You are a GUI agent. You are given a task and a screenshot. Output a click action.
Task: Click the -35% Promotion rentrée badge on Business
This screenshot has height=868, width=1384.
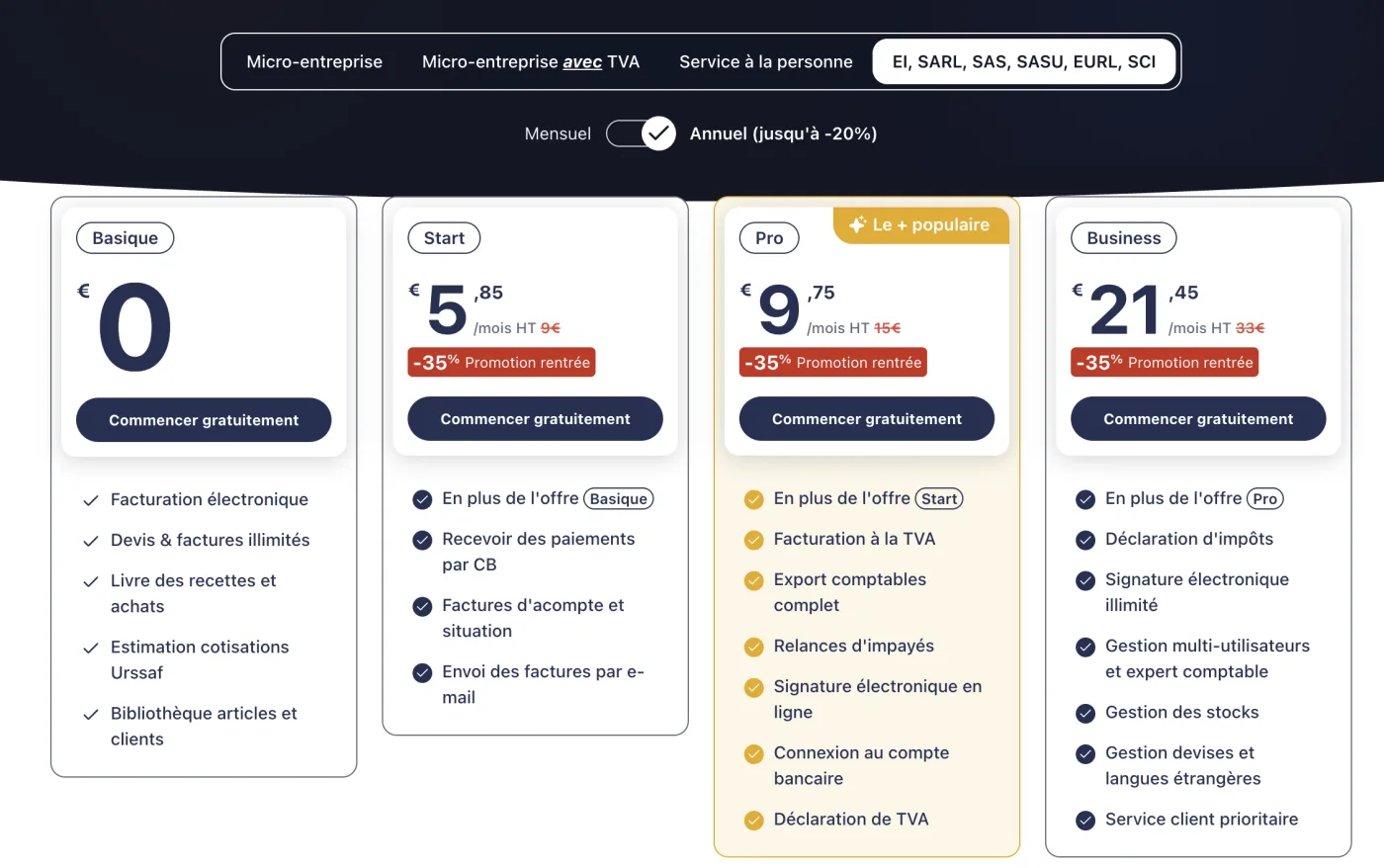click(1165, 362)
